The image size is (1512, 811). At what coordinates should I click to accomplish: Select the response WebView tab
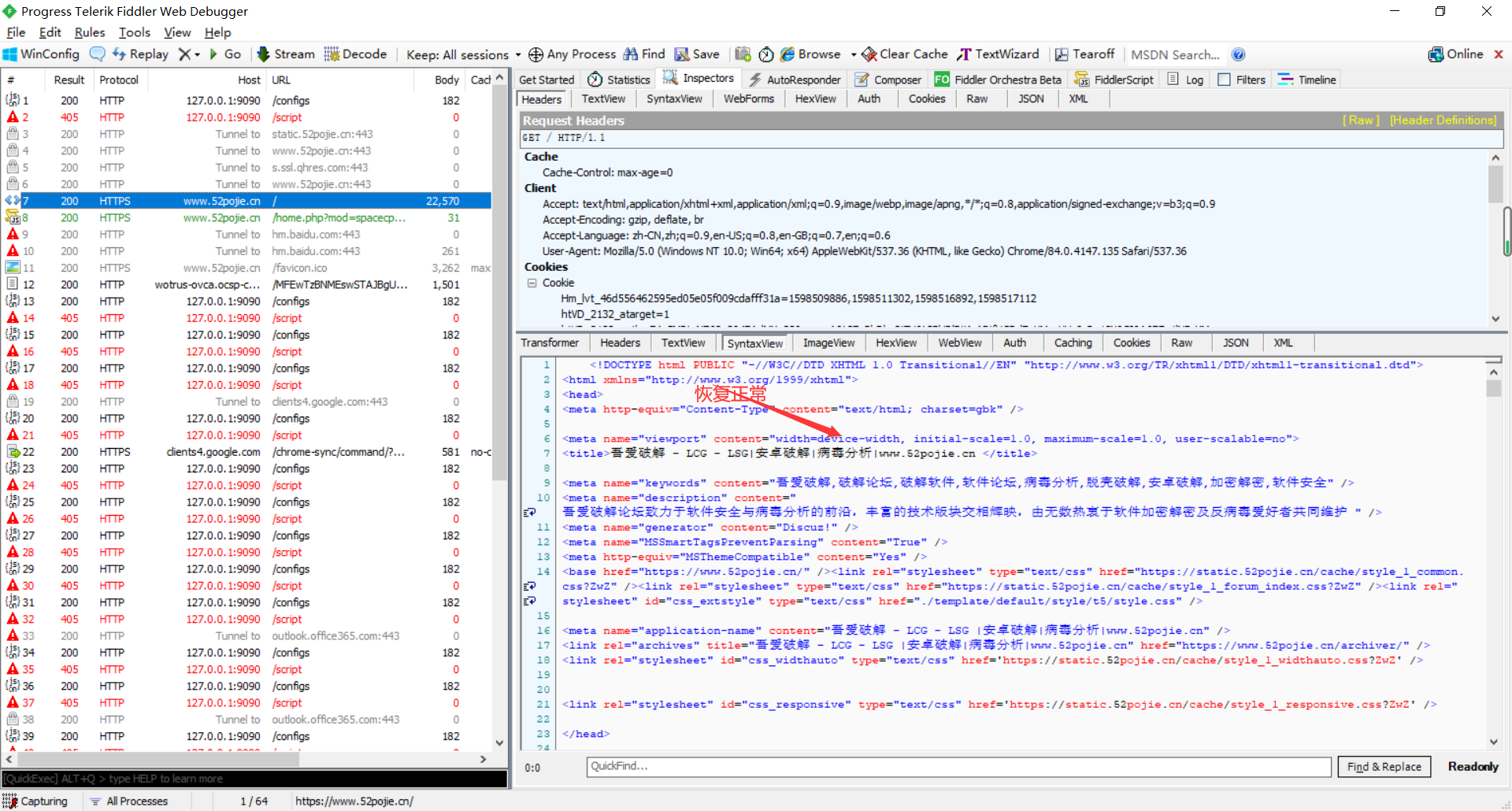[x=960, y=343]
